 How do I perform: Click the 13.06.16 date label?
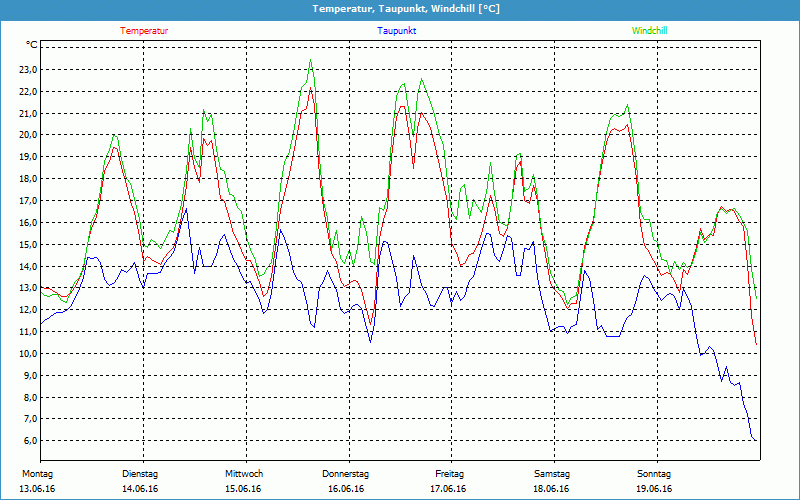click(x=37, y=489)
